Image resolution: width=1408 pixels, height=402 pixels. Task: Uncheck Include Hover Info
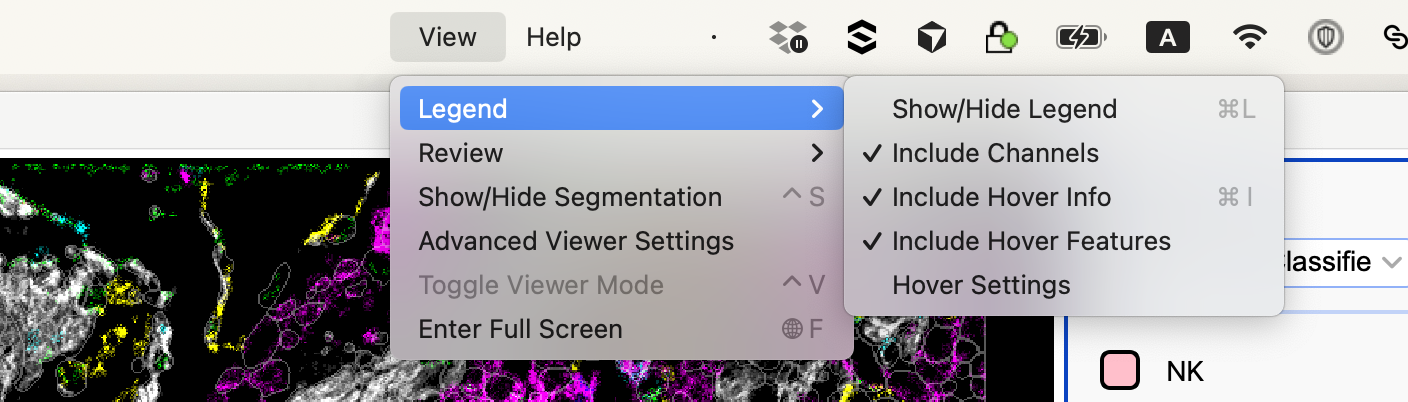click(1001, 197)
